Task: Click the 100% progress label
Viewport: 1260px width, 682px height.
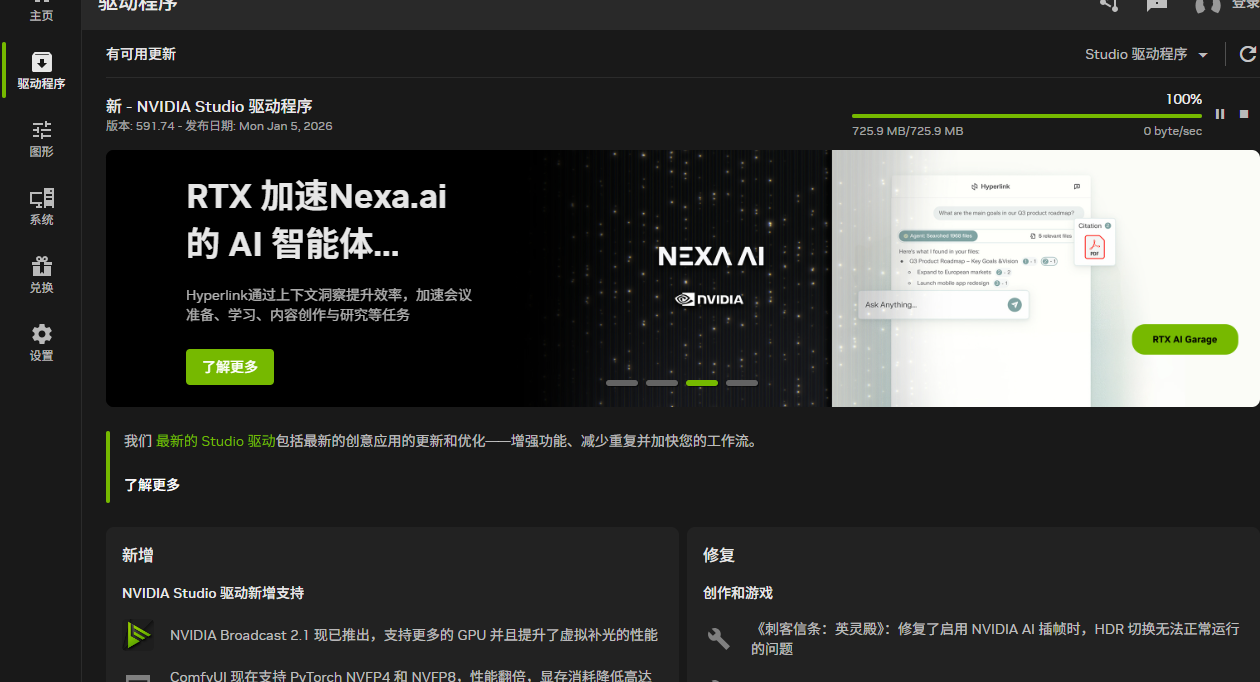Action: coord(1184,99)
